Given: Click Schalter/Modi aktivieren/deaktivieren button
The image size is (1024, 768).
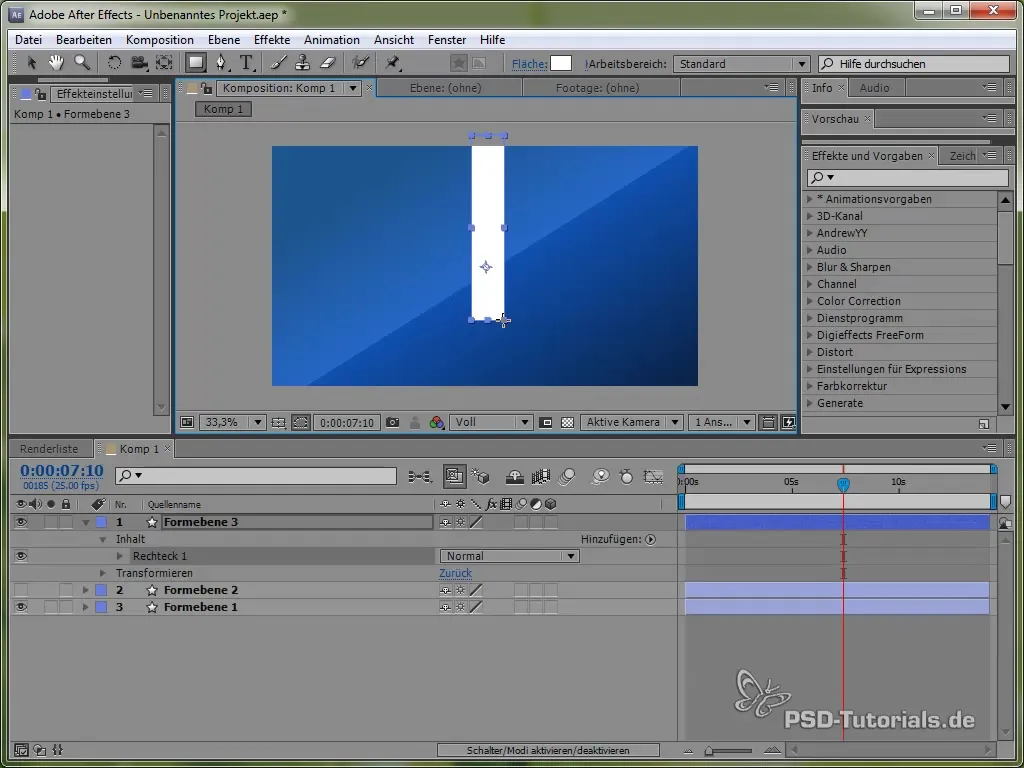Looking at the screenshot, I should click(x=548, y=750).
